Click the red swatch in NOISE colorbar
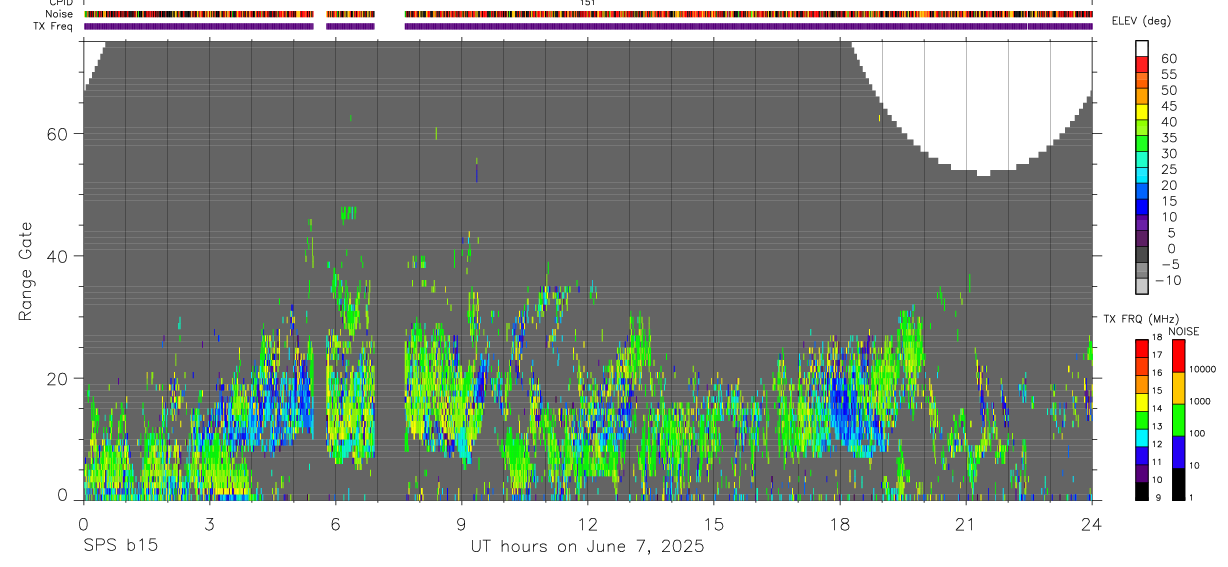1228x567 pixels. 1179,356
